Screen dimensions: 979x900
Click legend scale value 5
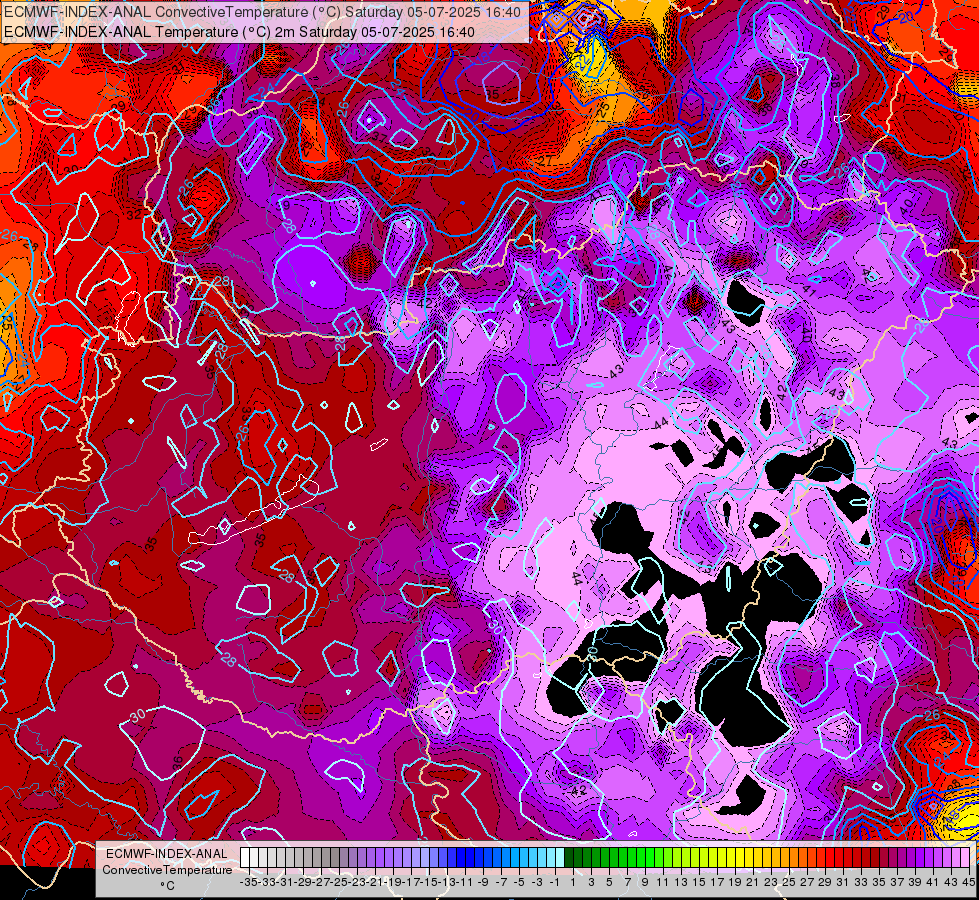coord(609,882)
